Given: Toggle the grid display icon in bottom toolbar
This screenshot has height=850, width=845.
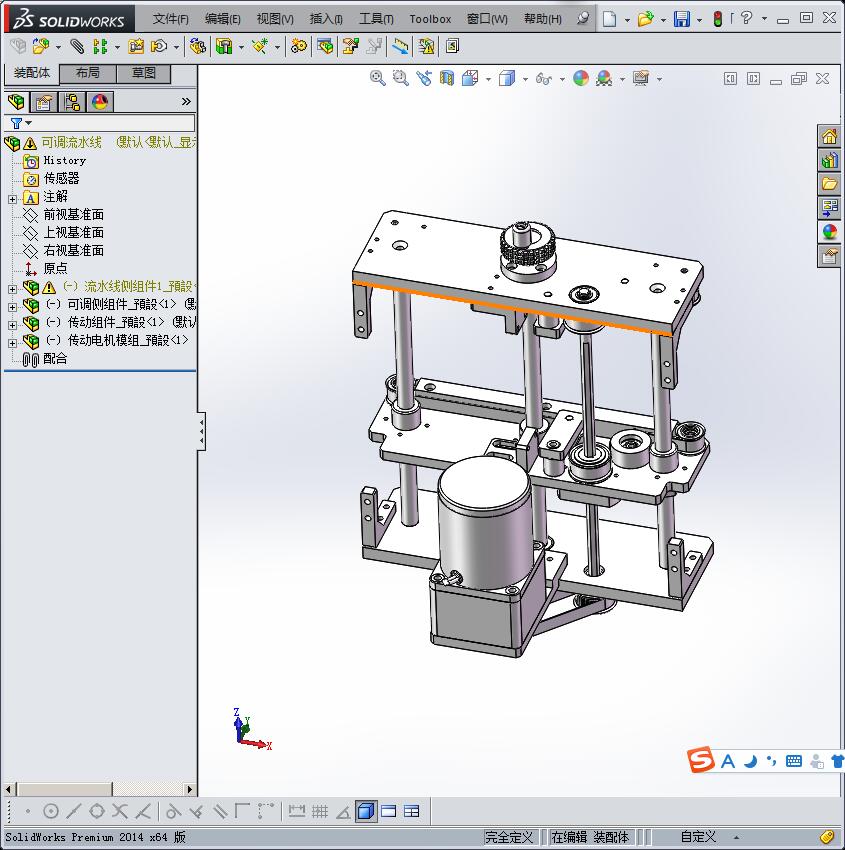Looking at the screenshot, I should (x=320, y=811).
